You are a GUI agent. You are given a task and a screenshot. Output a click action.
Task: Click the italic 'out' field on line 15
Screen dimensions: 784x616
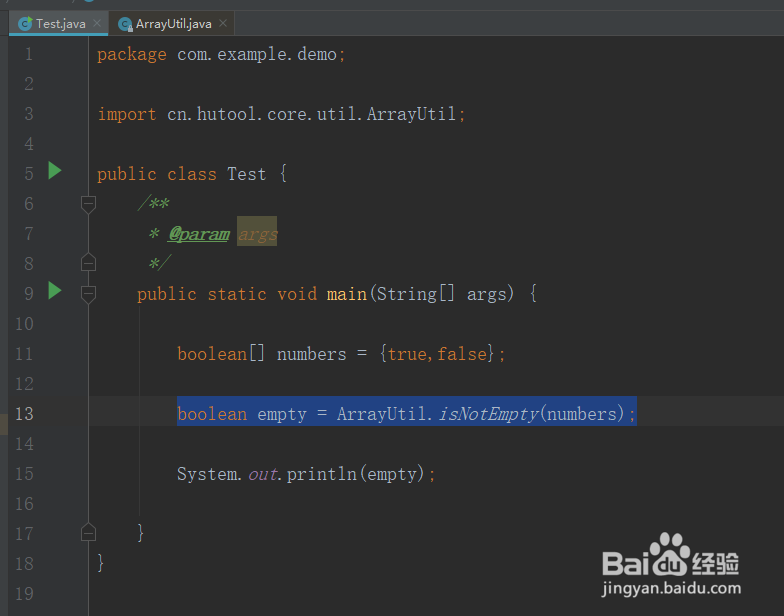click(x=262, y=474)
